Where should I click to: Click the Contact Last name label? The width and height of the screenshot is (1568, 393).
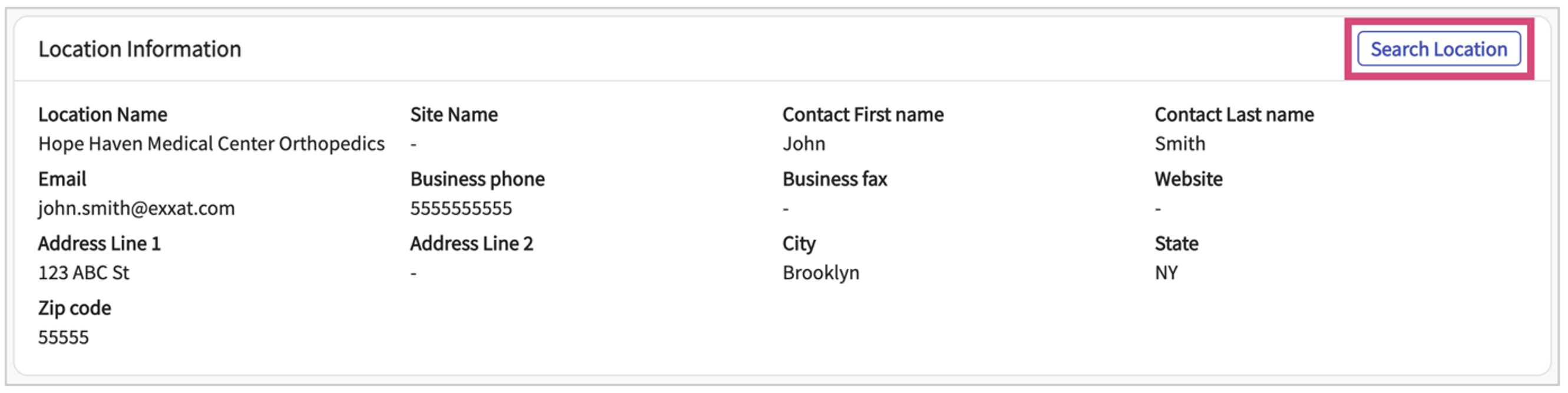tap(1234, 114)
